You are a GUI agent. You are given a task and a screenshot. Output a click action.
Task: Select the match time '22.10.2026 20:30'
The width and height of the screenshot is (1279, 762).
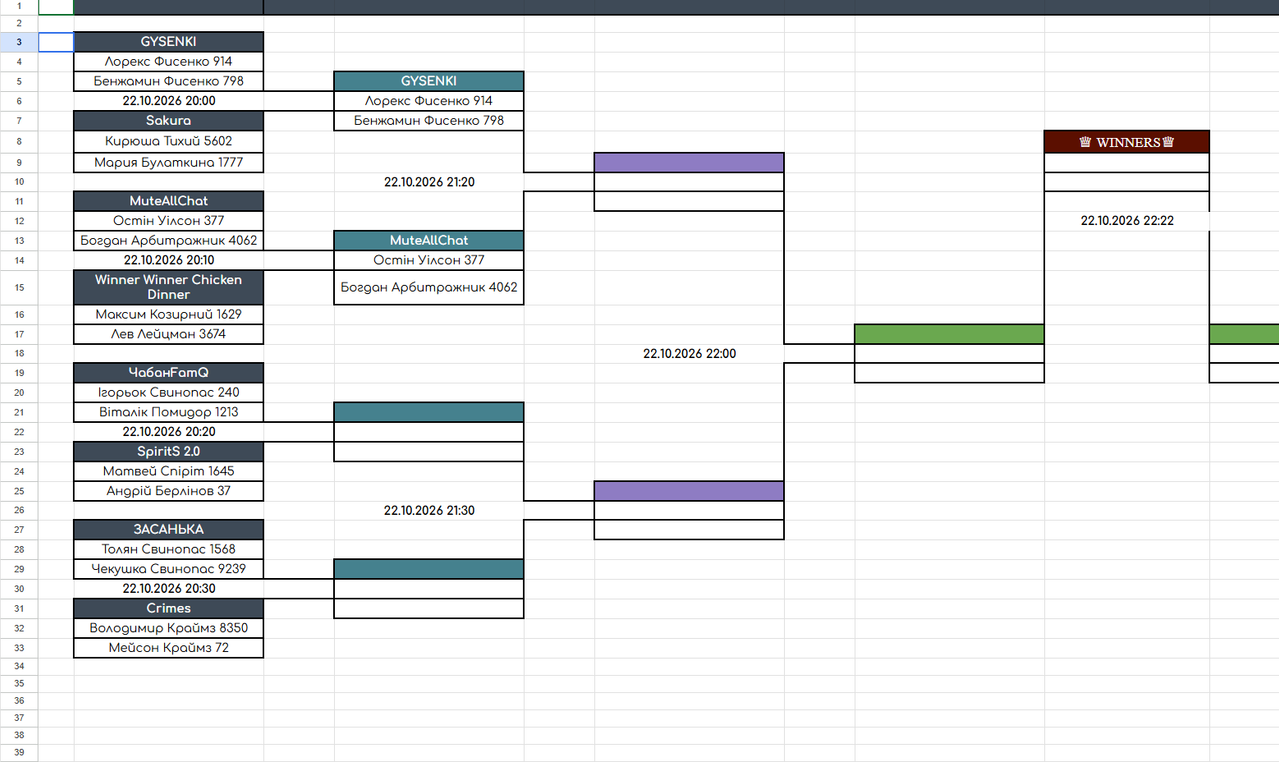169,589
